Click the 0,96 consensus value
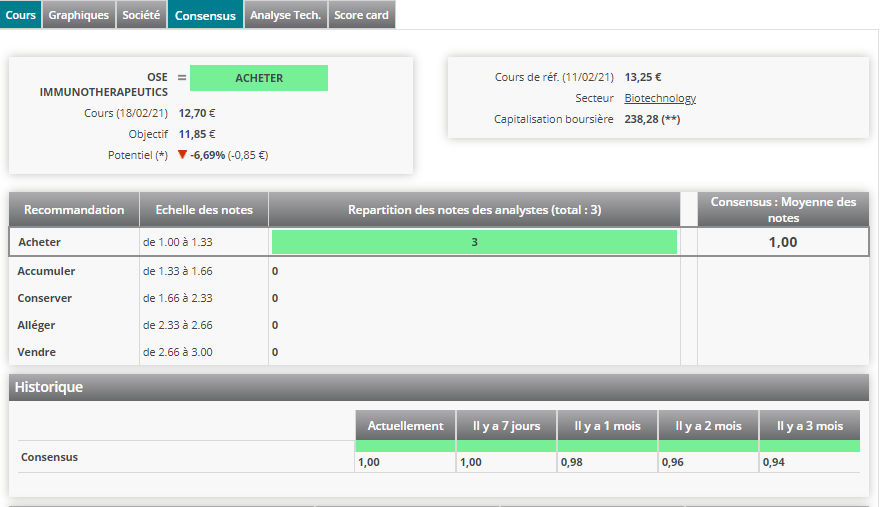886x507 pixels. (672, 462)
